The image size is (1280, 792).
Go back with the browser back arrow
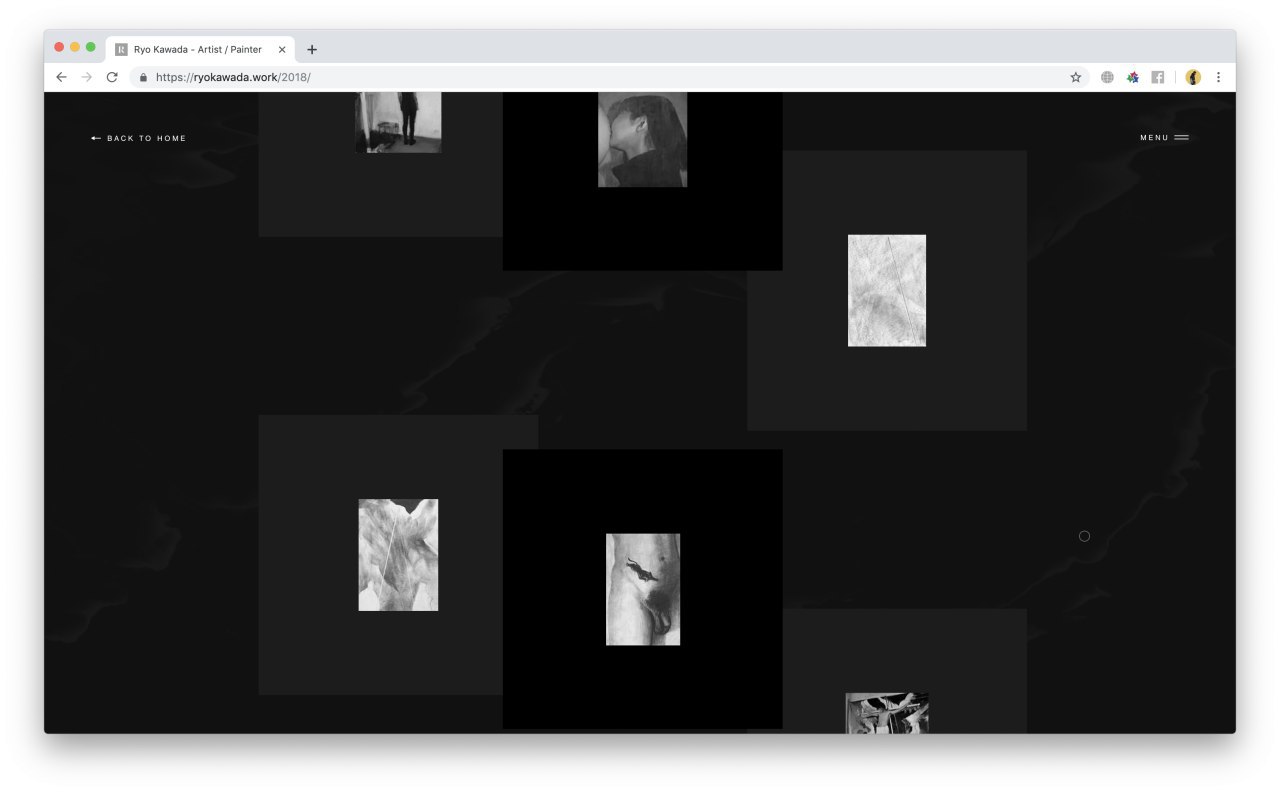61,77
